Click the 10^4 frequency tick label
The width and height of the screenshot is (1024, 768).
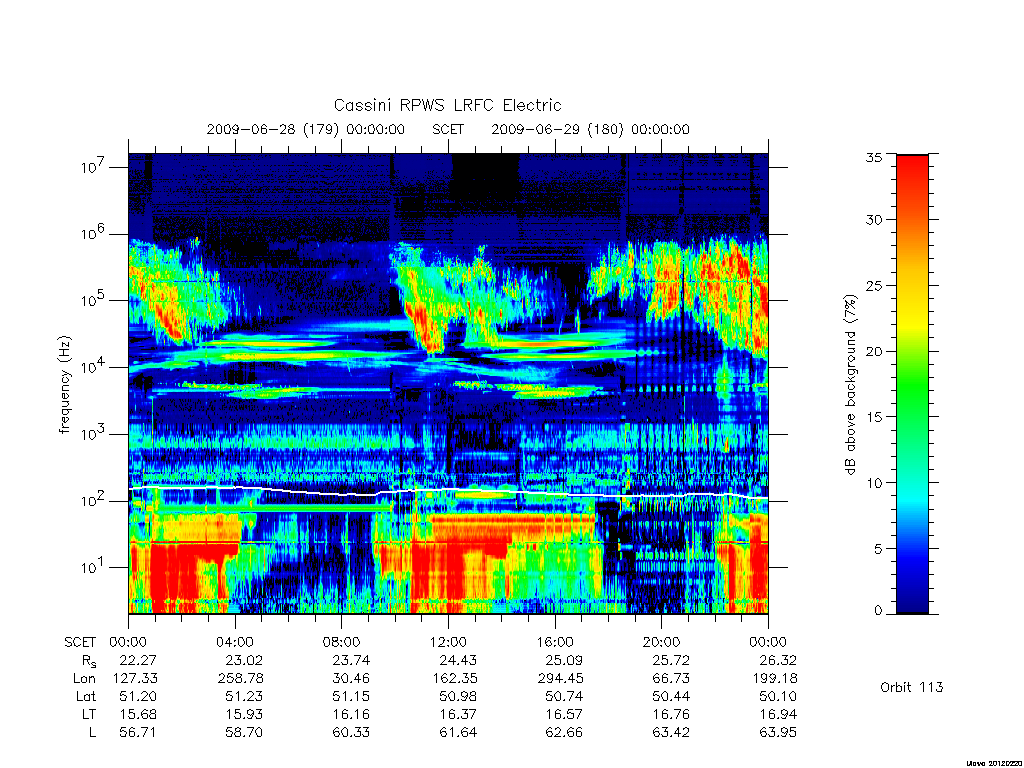pos(94,367)
